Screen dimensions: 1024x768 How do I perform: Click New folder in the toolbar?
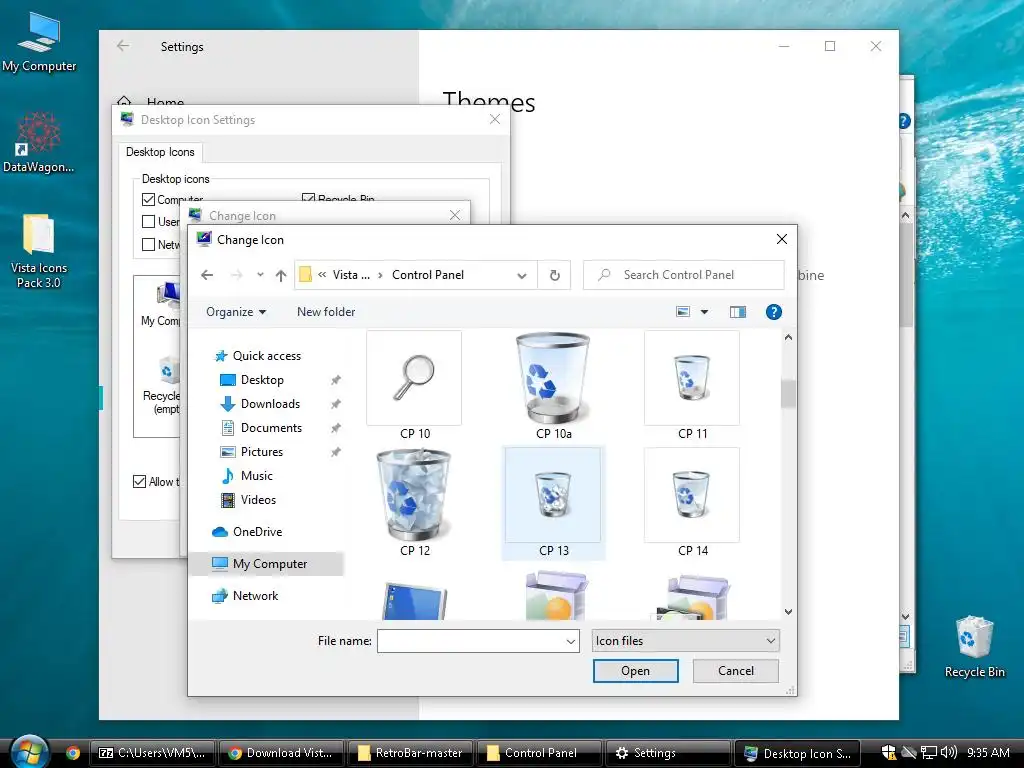pos(326,312)
